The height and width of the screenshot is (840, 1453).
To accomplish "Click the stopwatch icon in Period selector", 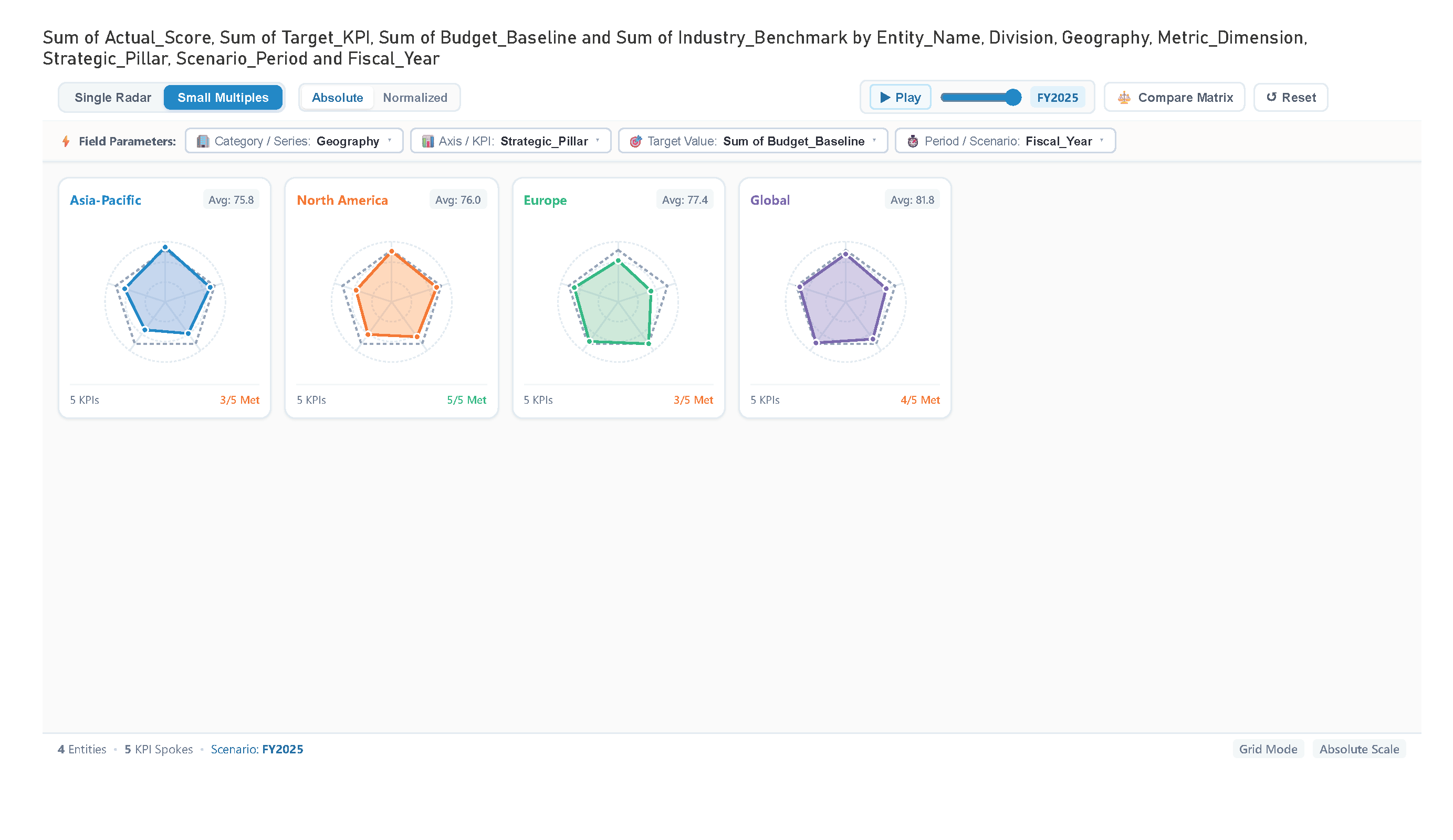I will click(913, 141).
